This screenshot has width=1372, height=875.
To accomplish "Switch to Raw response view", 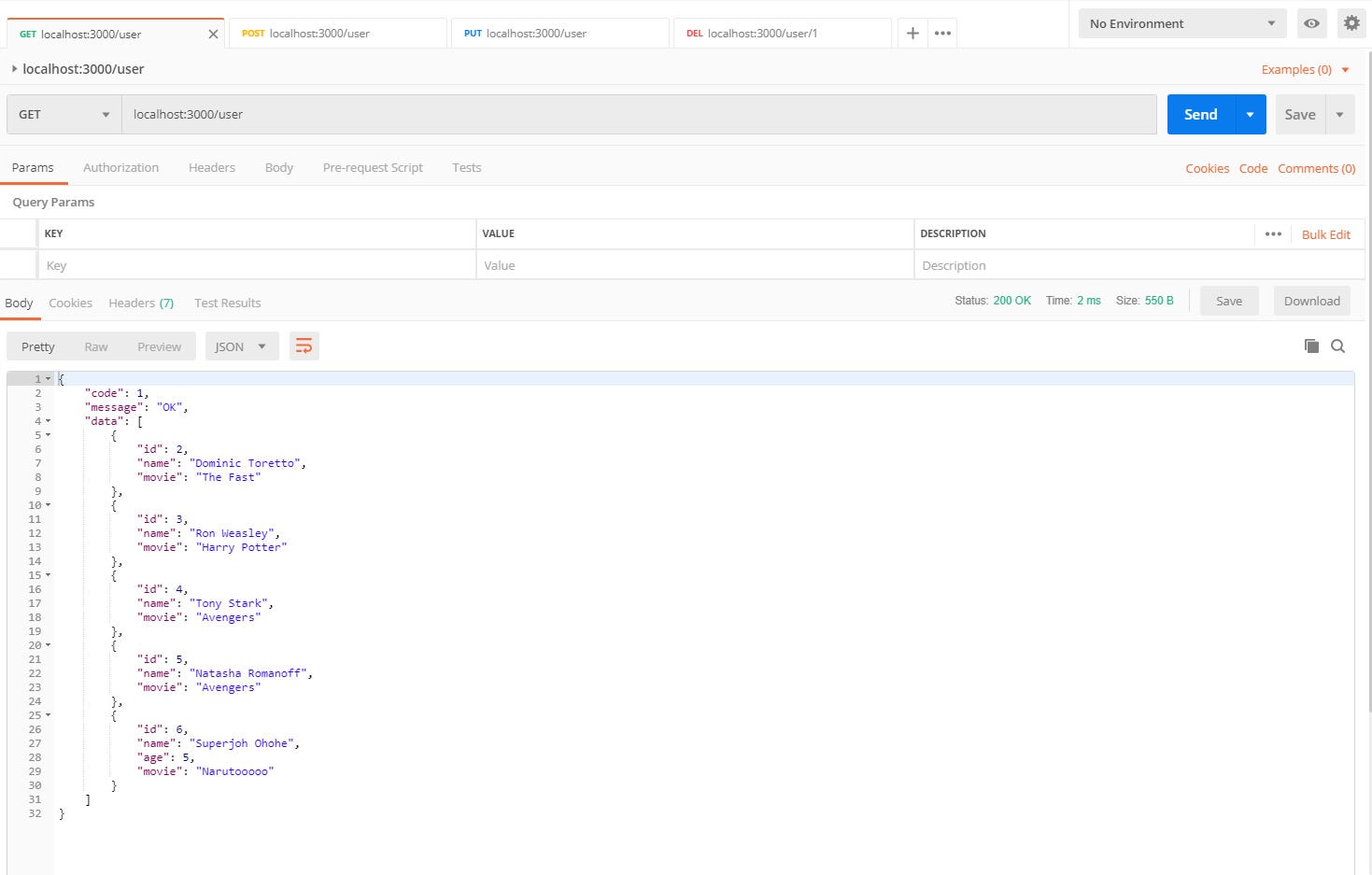I will pyautogui.click(x=96, y=346).
